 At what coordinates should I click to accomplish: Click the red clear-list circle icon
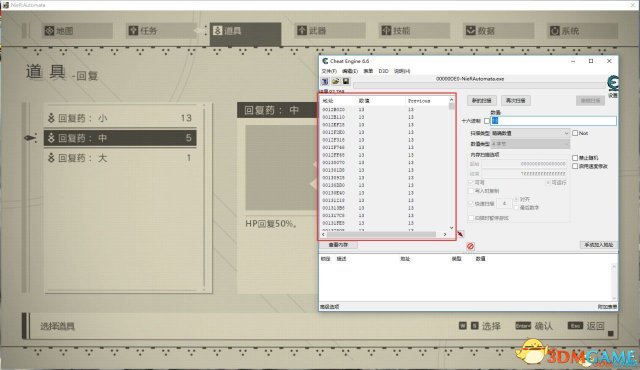click(x=470, y=246)
